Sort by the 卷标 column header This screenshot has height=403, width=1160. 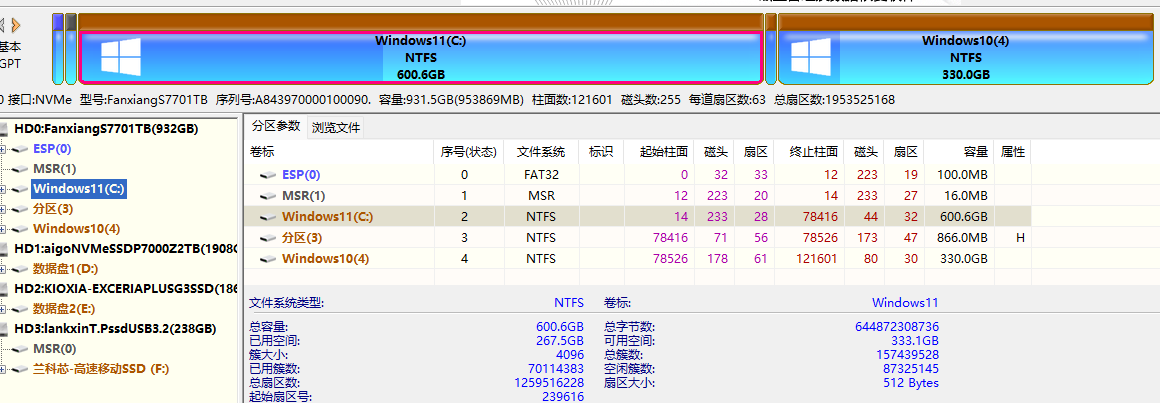coord(338,152)
